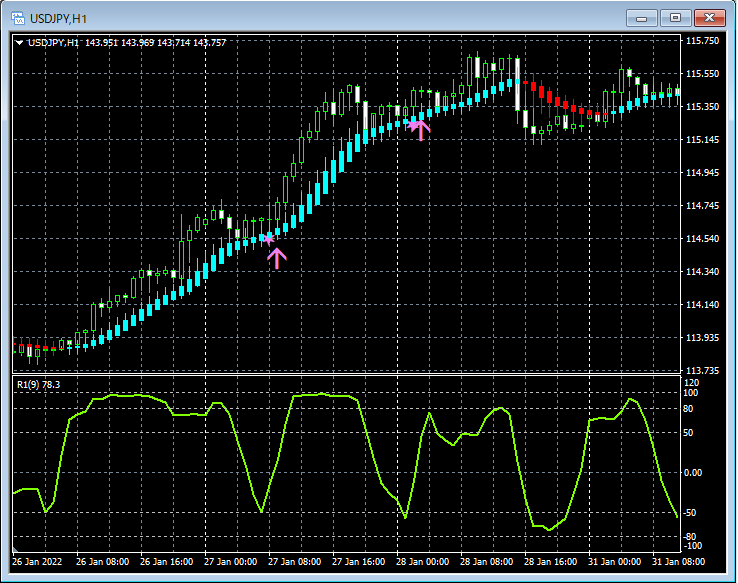Click the USDJPY,H1 window title text
This screenshot has width=738, height=583.
pyautogui.click(x=58, y=19)
